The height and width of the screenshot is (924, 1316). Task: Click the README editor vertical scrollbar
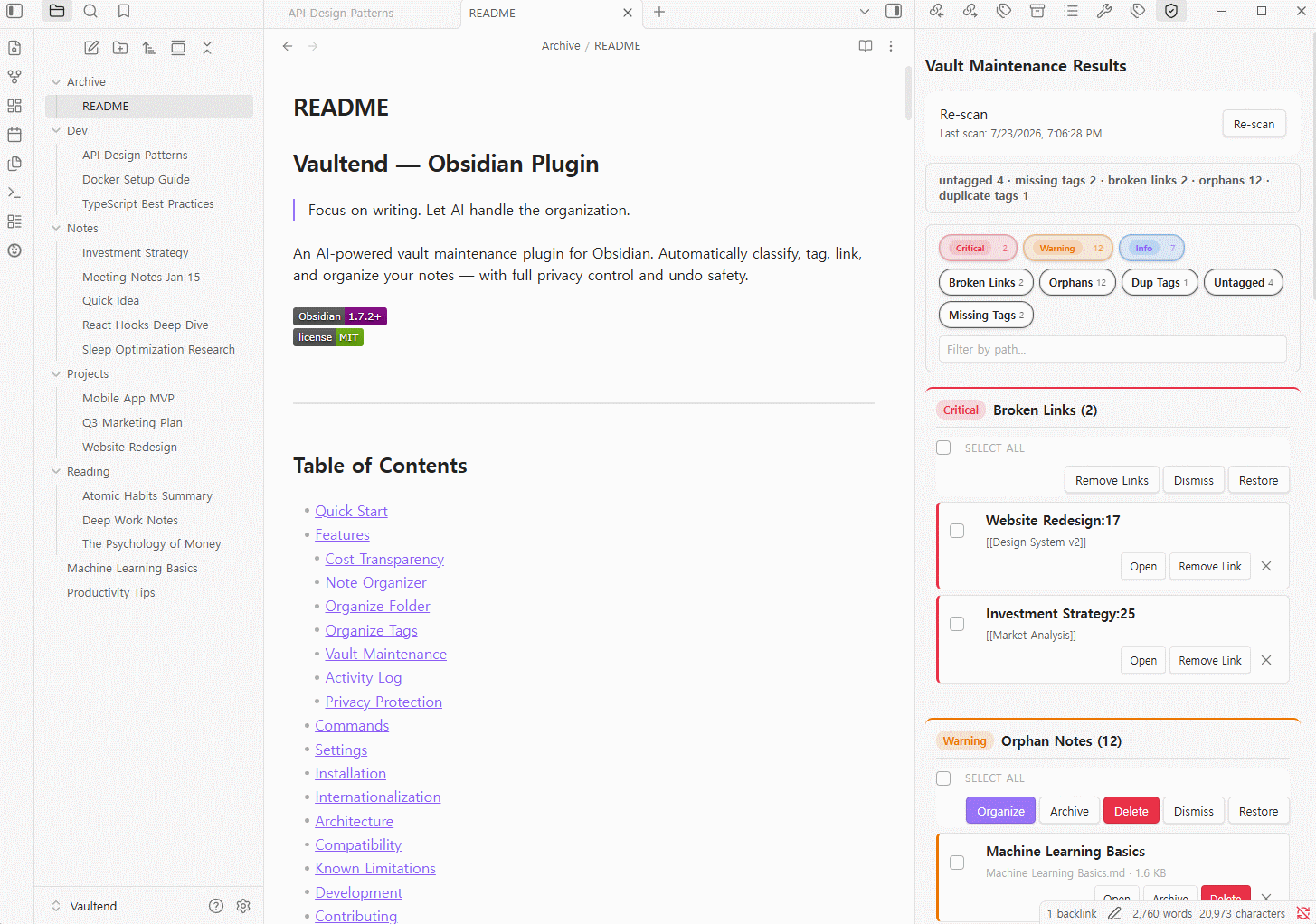click(908, 93)
